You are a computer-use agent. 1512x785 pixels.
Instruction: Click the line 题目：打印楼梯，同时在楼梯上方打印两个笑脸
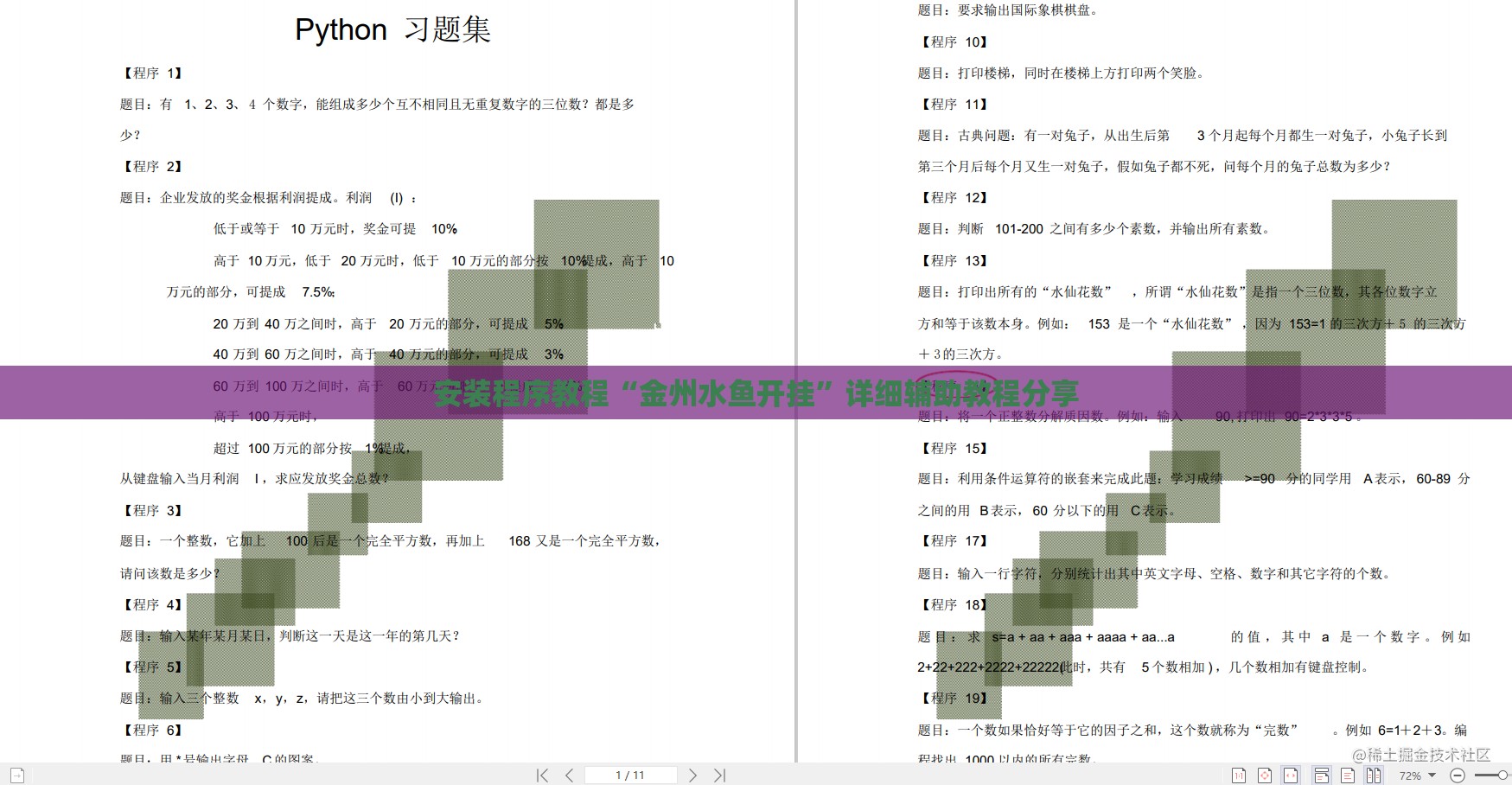click(x=1062, y=73)
